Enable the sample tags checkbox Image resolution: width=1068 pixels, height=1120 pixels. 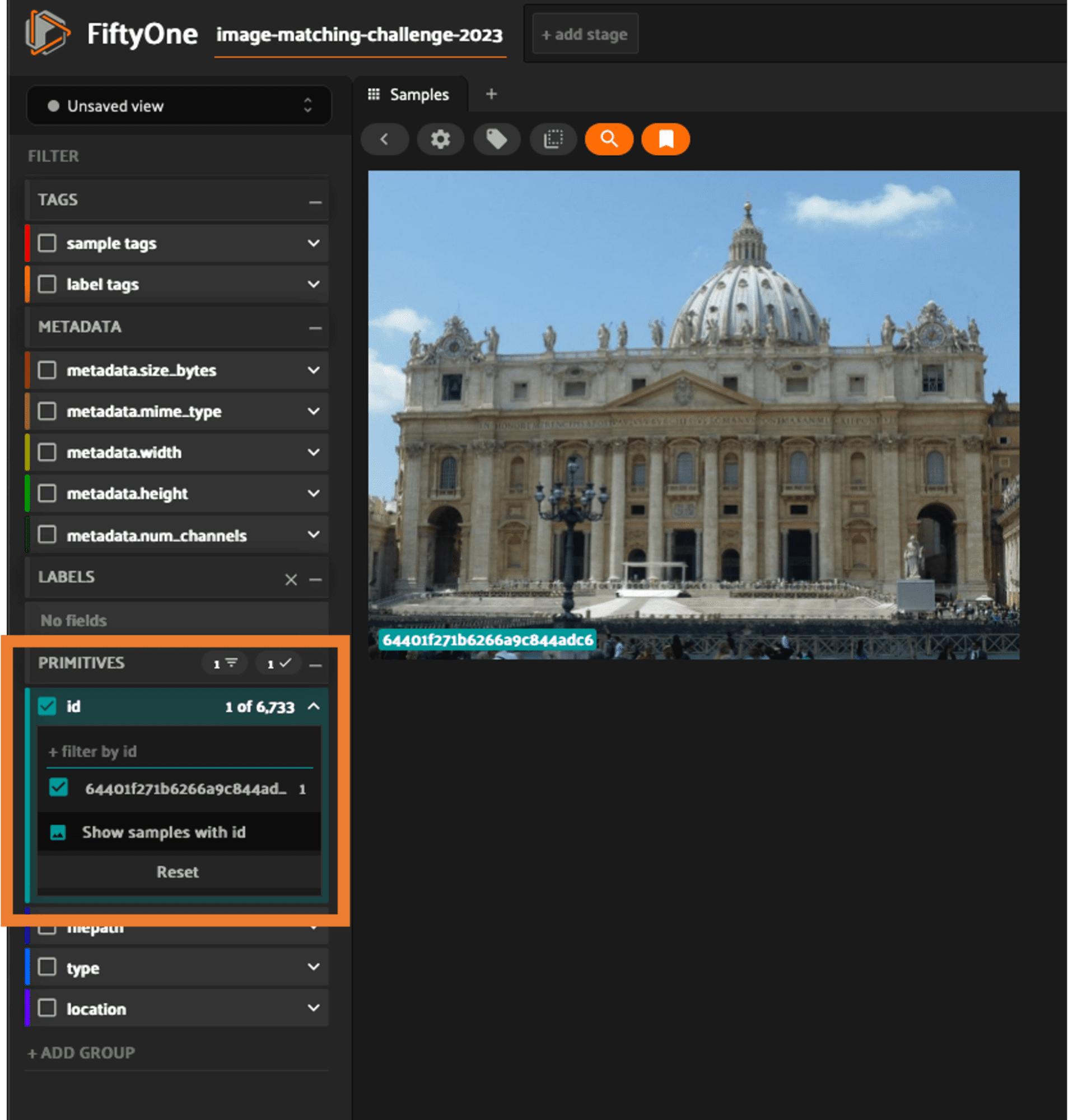[47, 243]
